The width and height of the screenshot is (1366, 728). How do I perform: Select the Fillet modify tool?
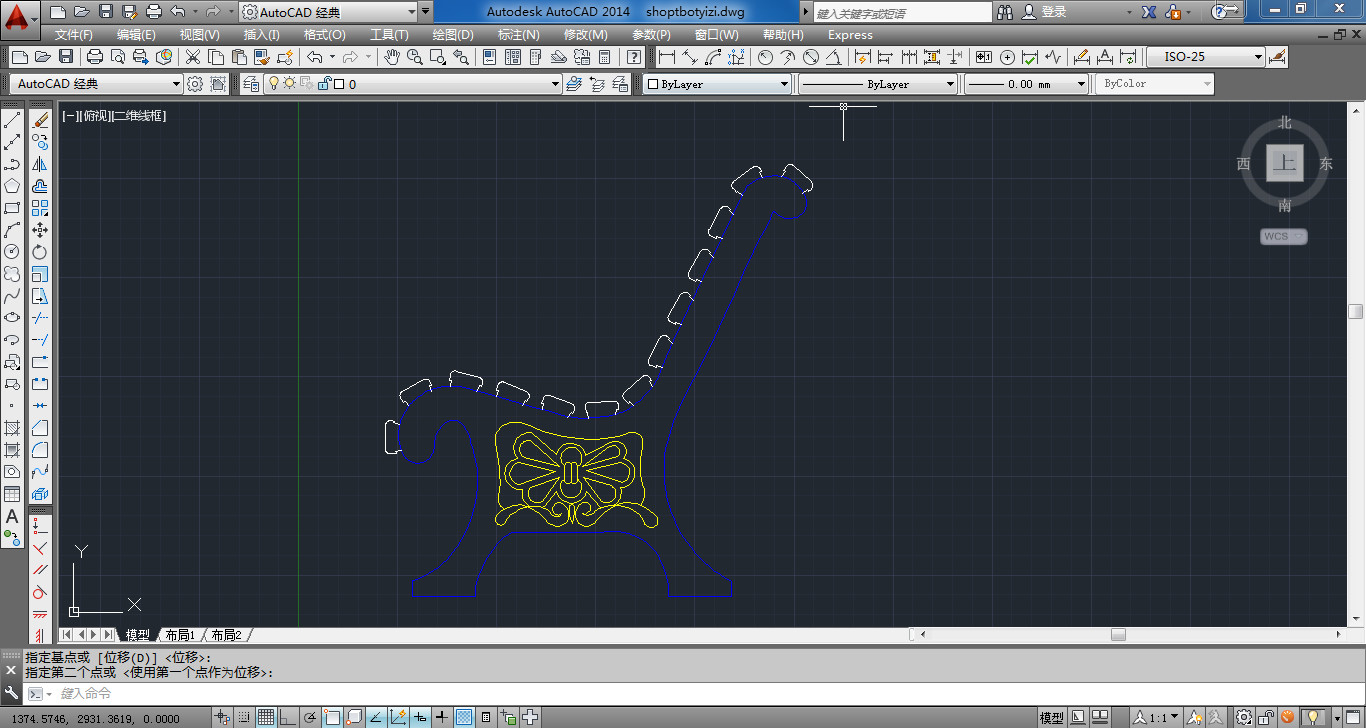coord(40,450)
